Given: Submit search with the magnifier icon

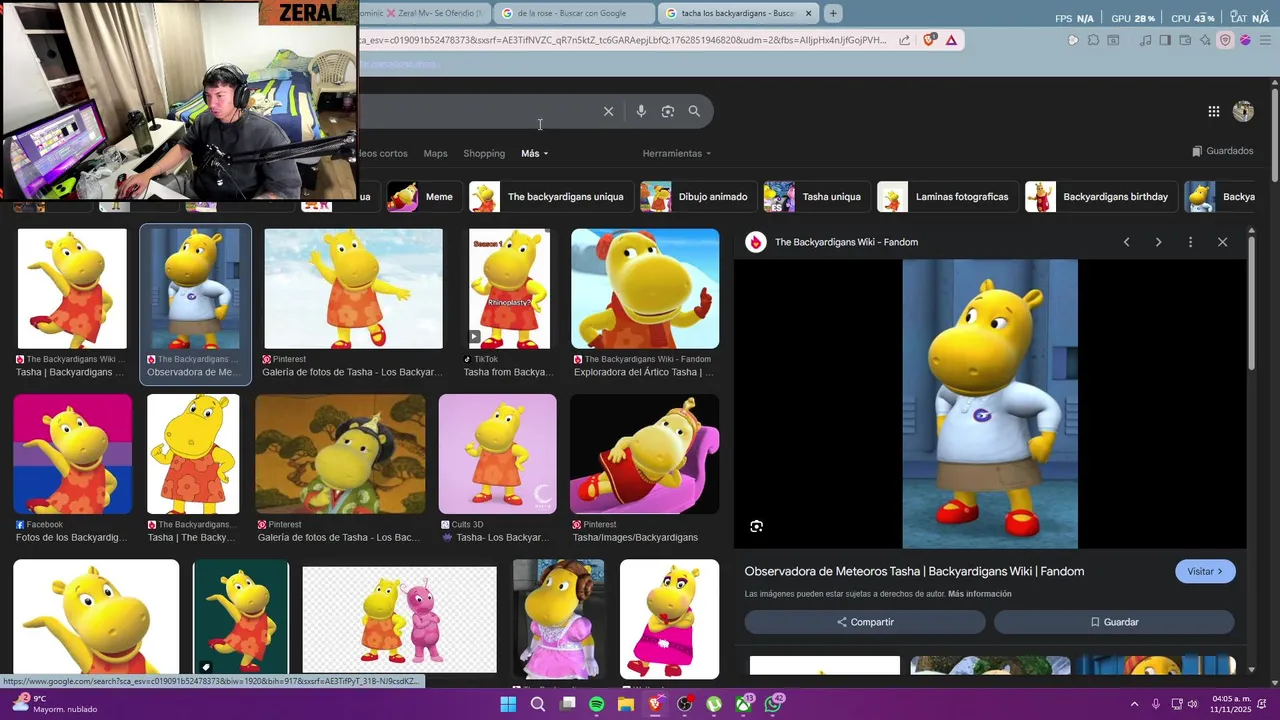Looking at the screenshot, I should [694, 111].
